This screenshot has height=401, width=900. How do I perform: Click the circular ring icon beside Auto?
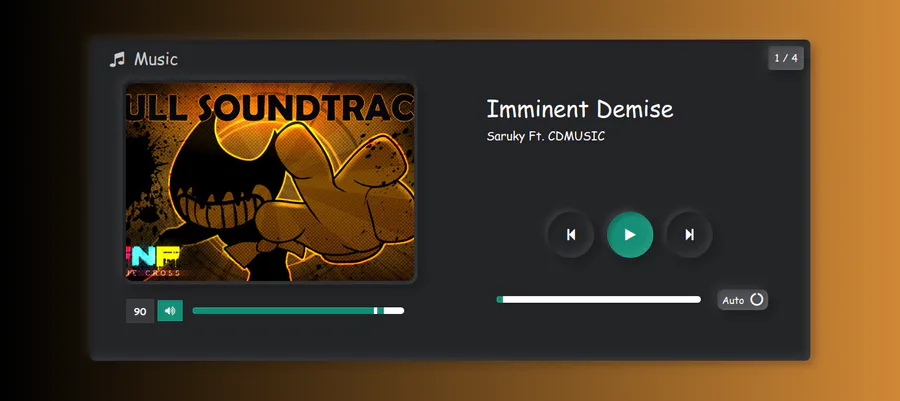[757, 299]
